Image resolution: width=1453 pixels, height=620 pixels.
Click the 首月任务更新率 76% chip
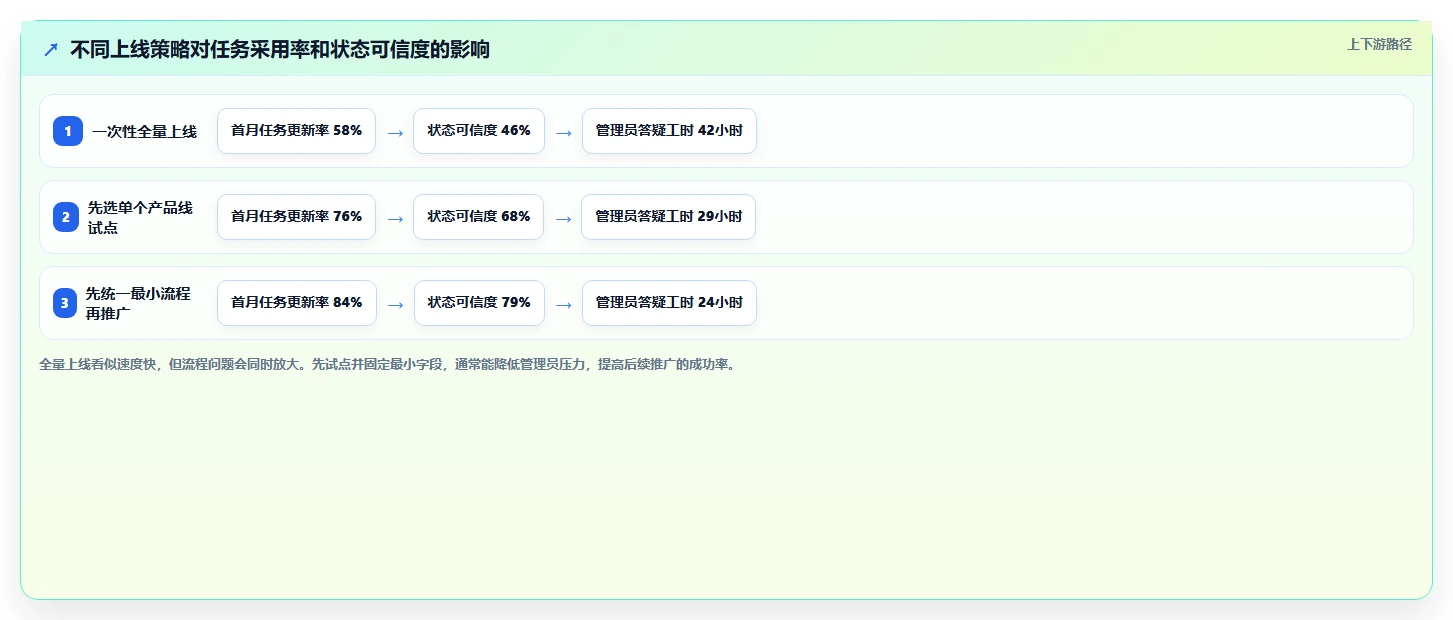296,217
